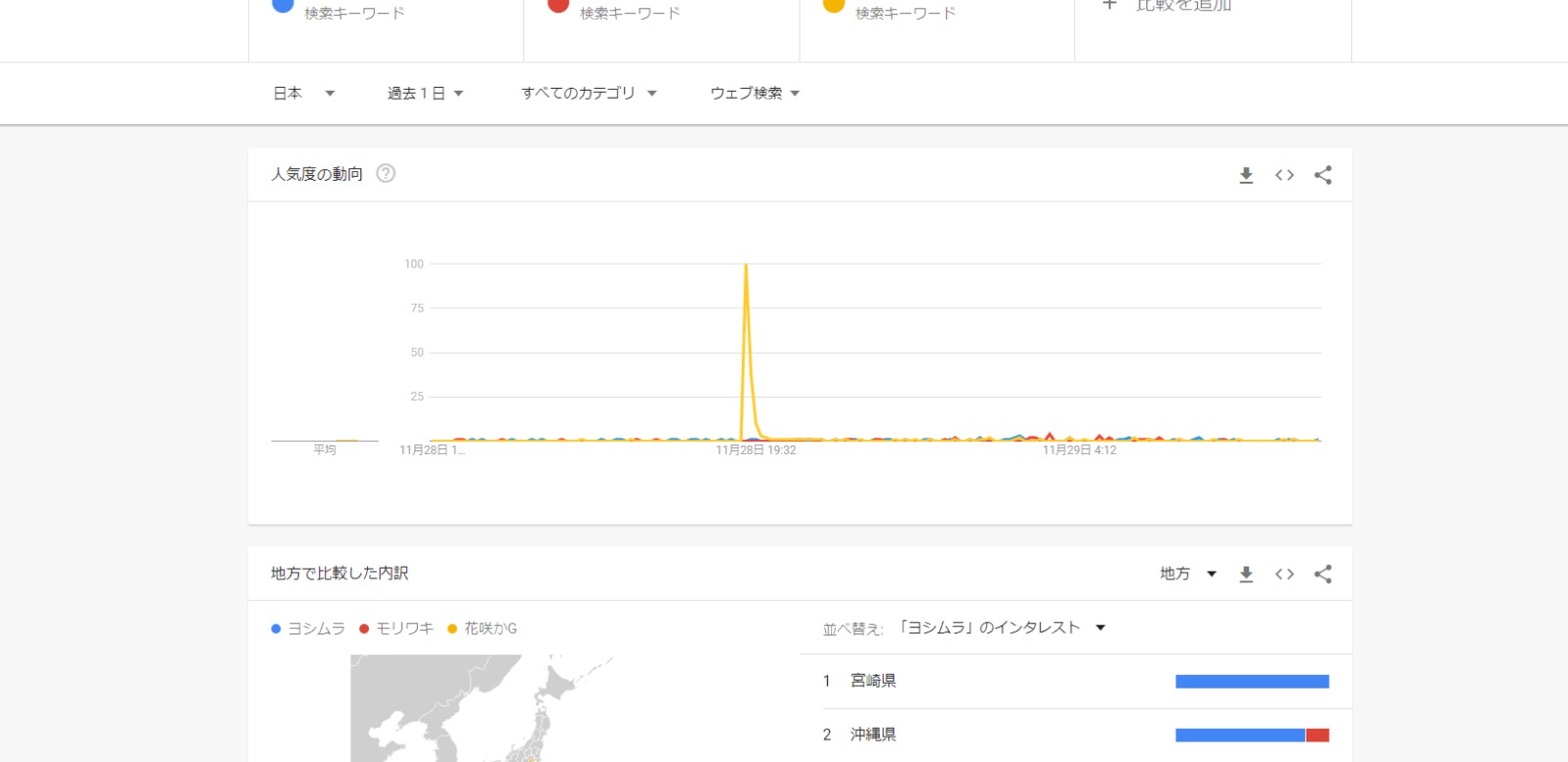Click the red search keyword term box
The width and height of the screenshot is (1568, 762).
[661, 14]
